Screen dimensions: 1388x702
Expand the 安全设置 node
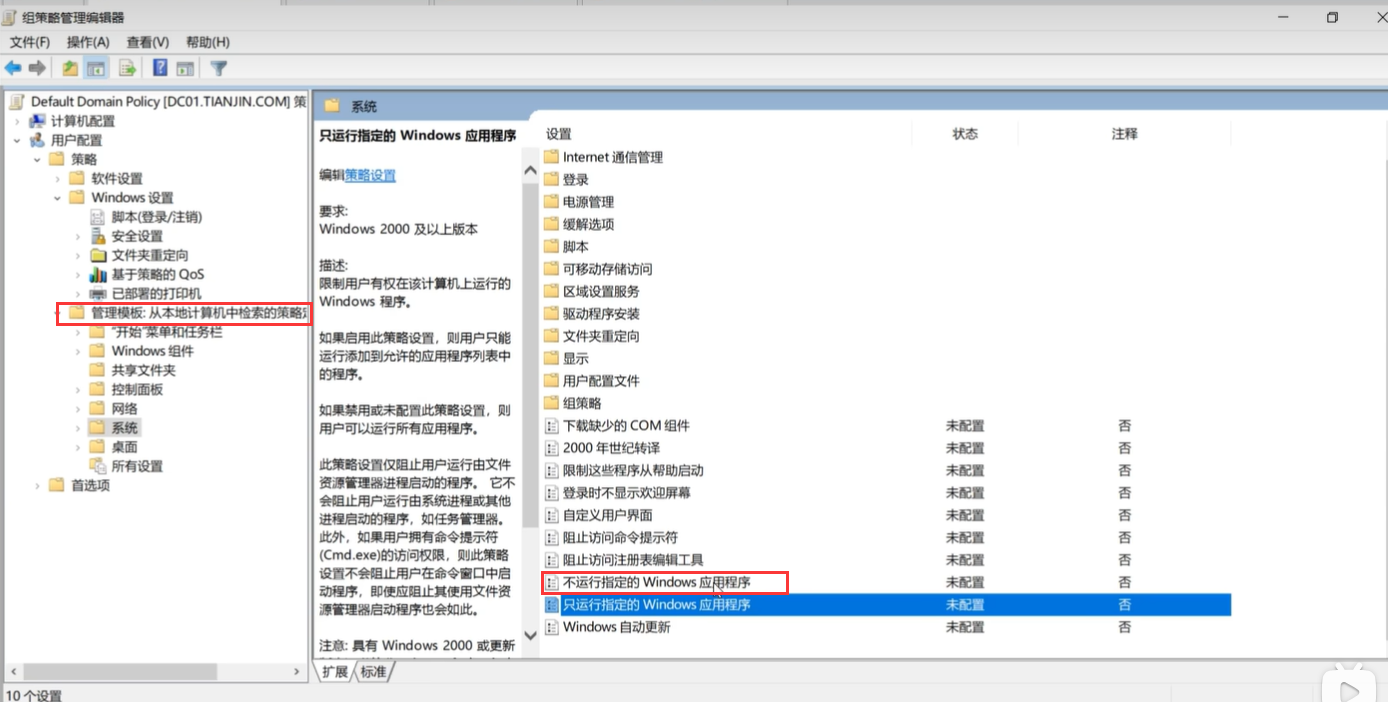pyautogui.click(x=78, y=236)
